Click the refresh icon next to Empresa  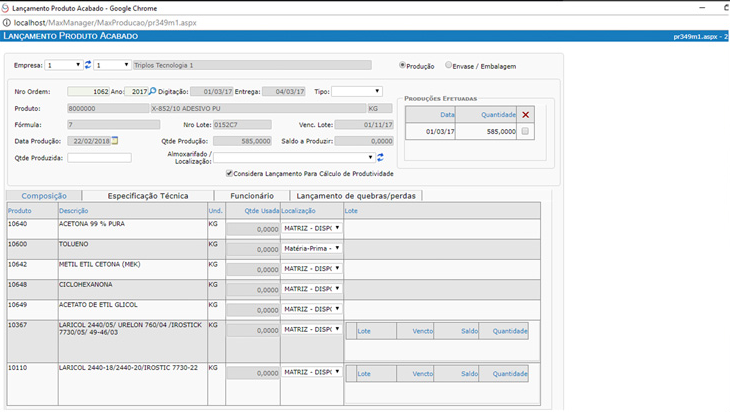coord(88,65)
